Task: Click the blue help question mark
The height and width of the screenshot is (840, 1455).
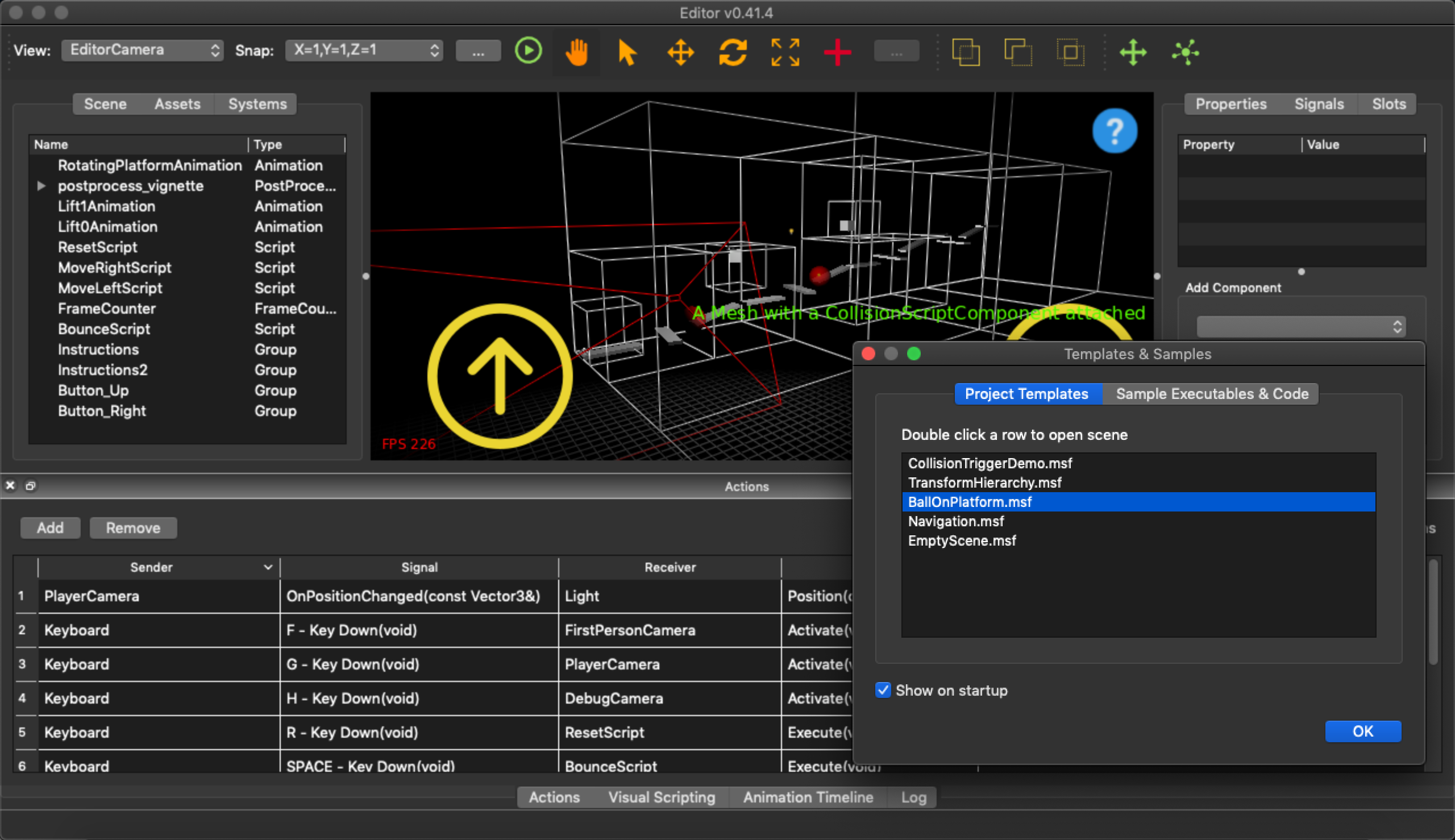Action: click(x=1114, y=131)
